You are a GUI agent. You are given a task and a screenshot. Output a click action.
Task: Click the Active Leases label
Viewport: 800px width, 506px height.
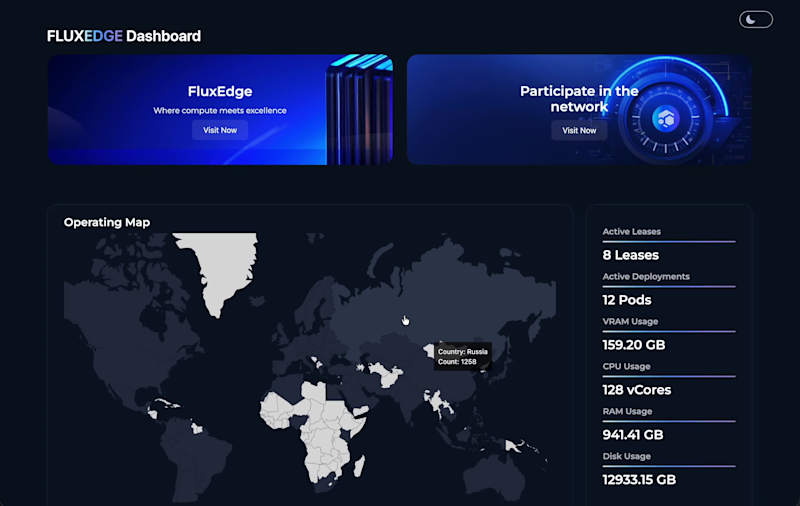pyautogui.click(x=632, y=232)
